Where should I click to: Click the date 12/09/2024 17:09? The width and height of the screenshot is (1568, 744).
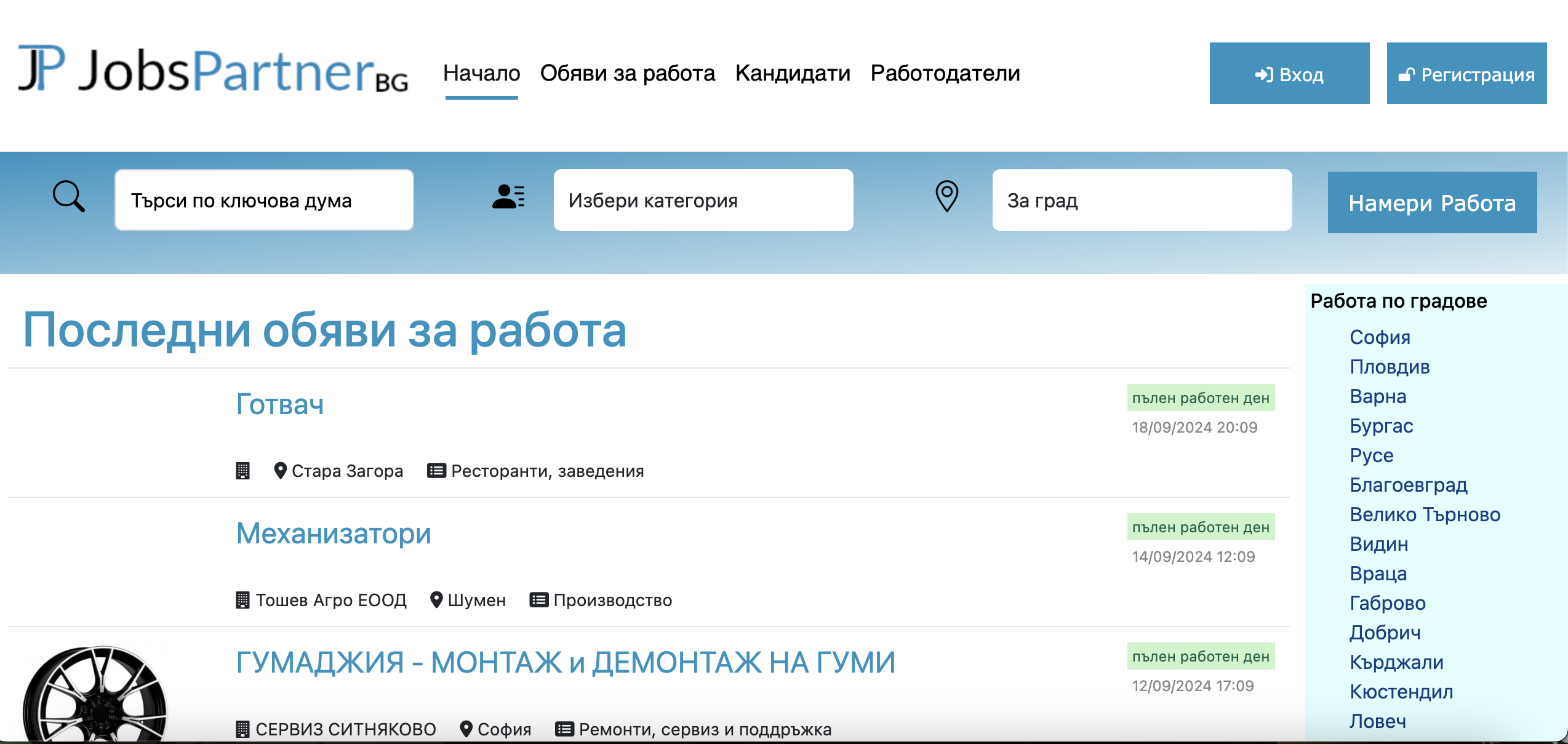coord(1193,686)
